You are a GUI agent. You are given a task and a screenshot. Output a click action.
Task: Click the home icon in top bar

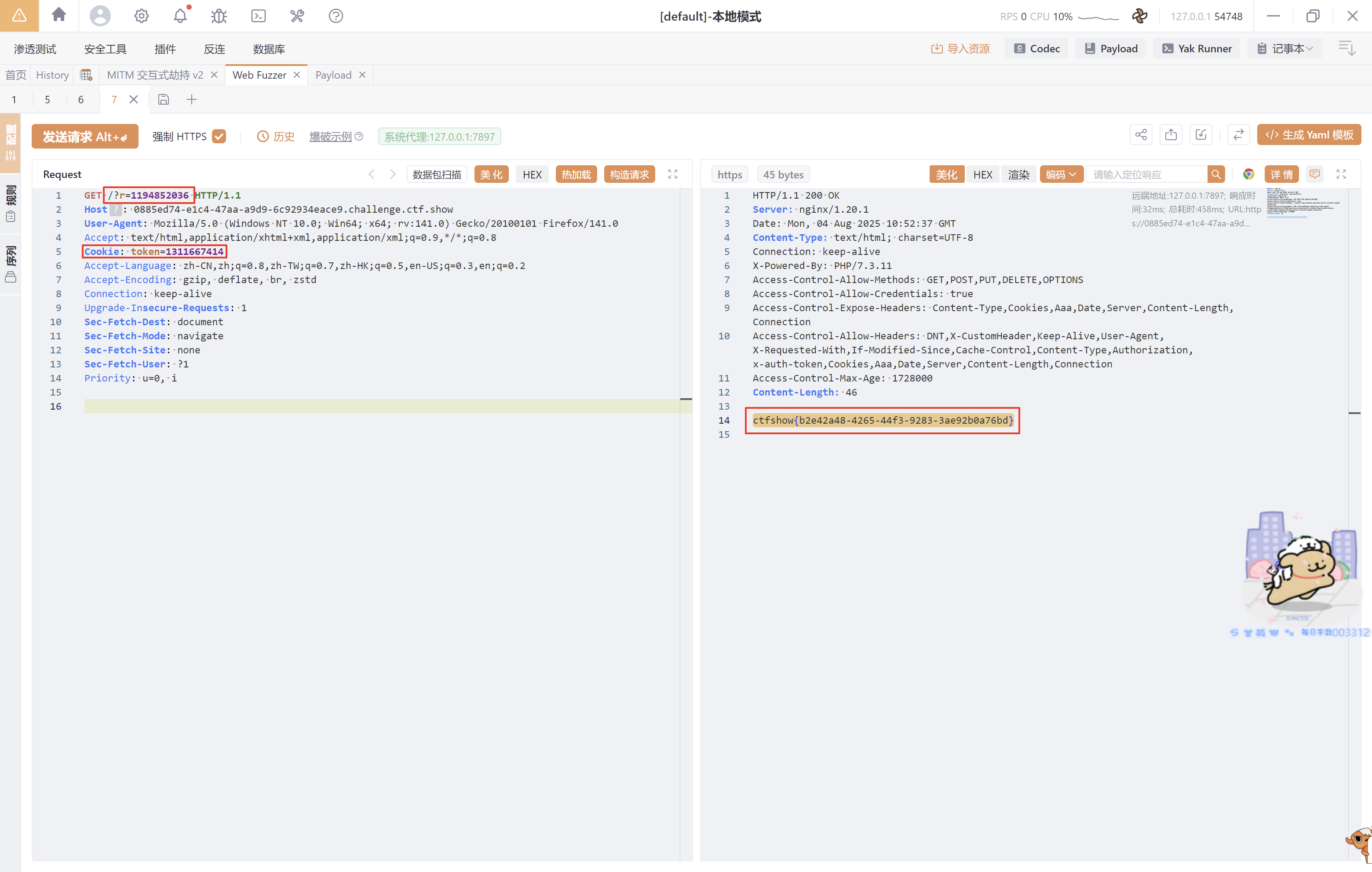(x=58, y=15)
